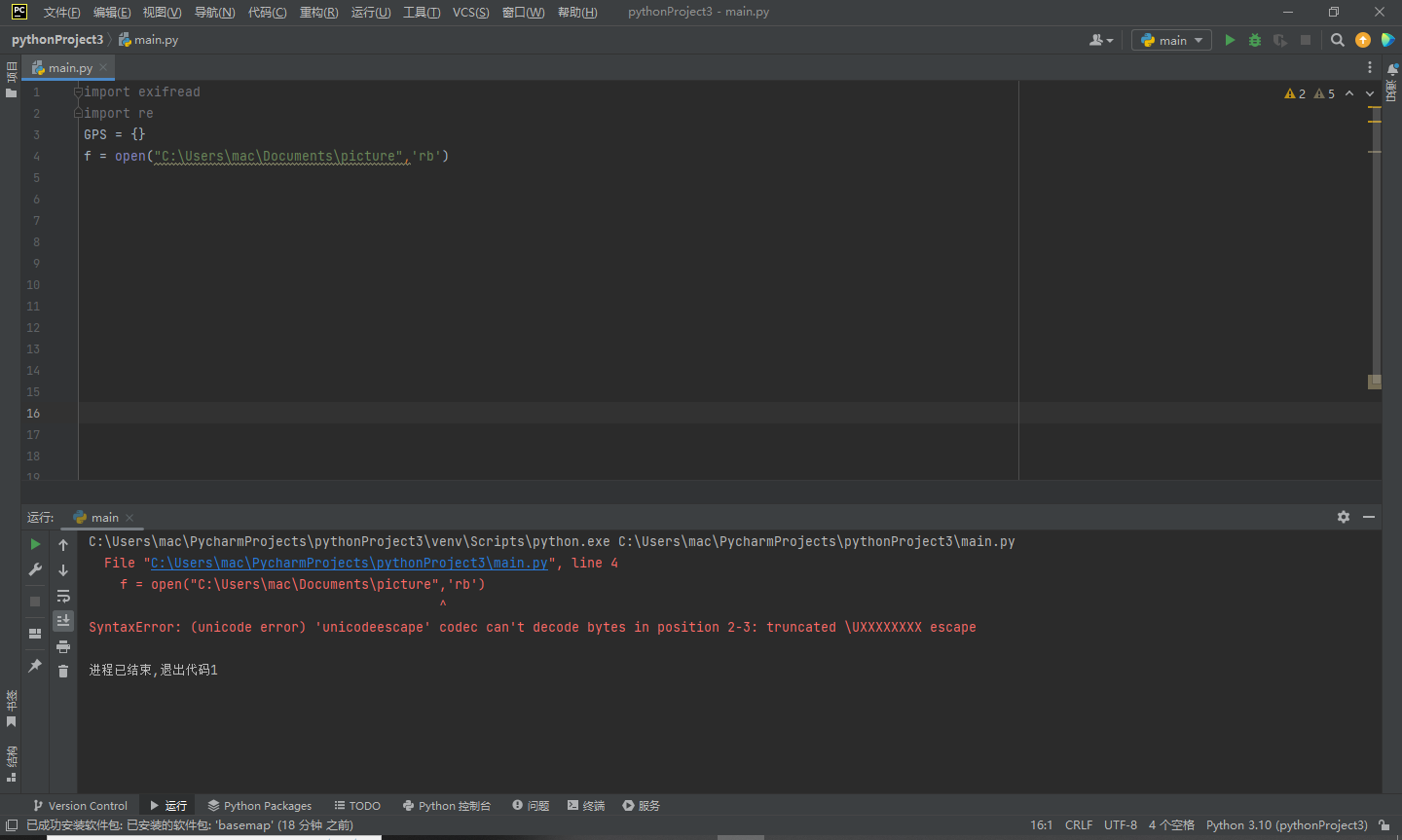The height and width of the screenshot is (840, 1402).
Task: Open Run panel gear settings
Action: [1344, 517]
